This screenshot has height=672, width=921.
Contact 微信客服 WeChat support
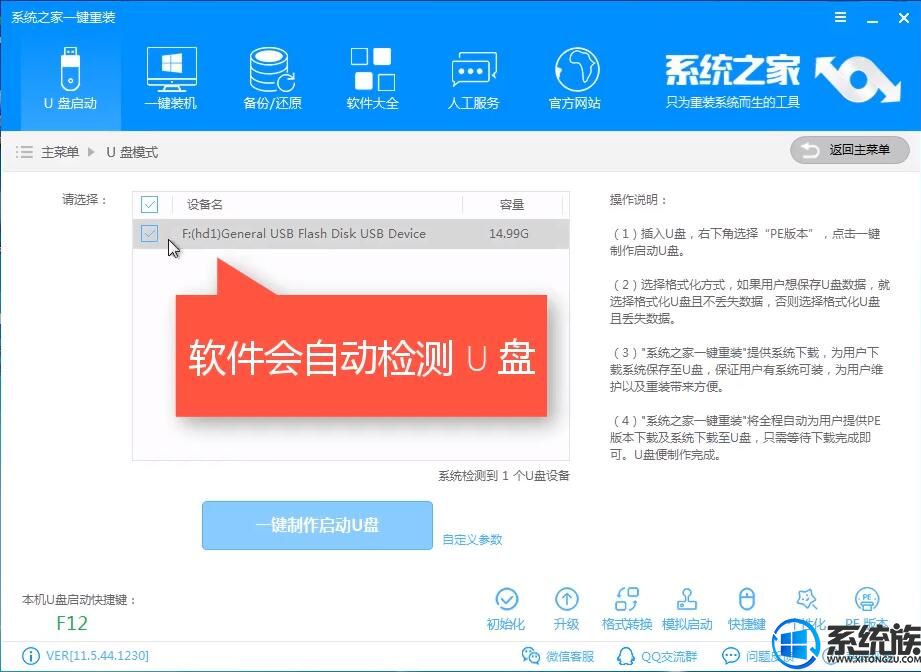pos(558,656)
